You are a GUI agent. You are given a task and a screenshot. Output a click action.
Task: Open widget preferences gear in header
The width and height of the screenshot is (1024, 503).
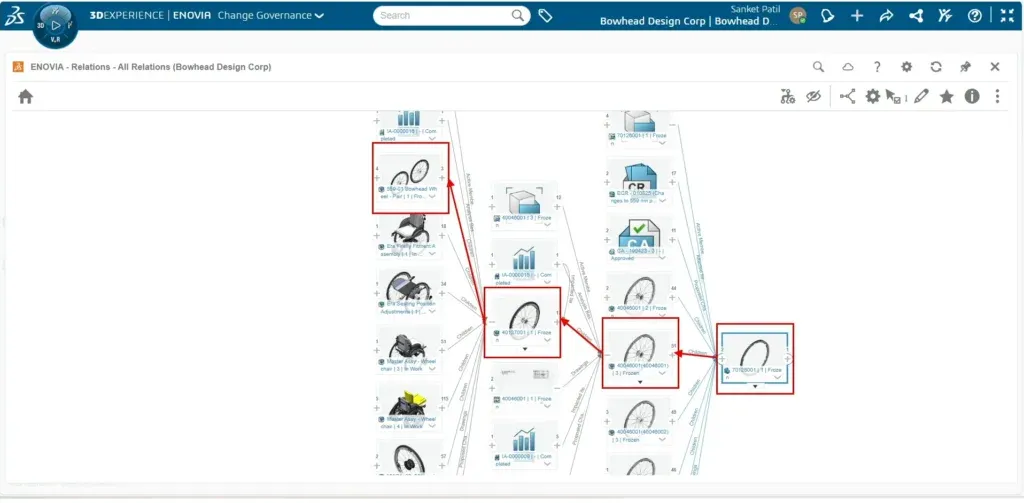click(x=906, y=67)
